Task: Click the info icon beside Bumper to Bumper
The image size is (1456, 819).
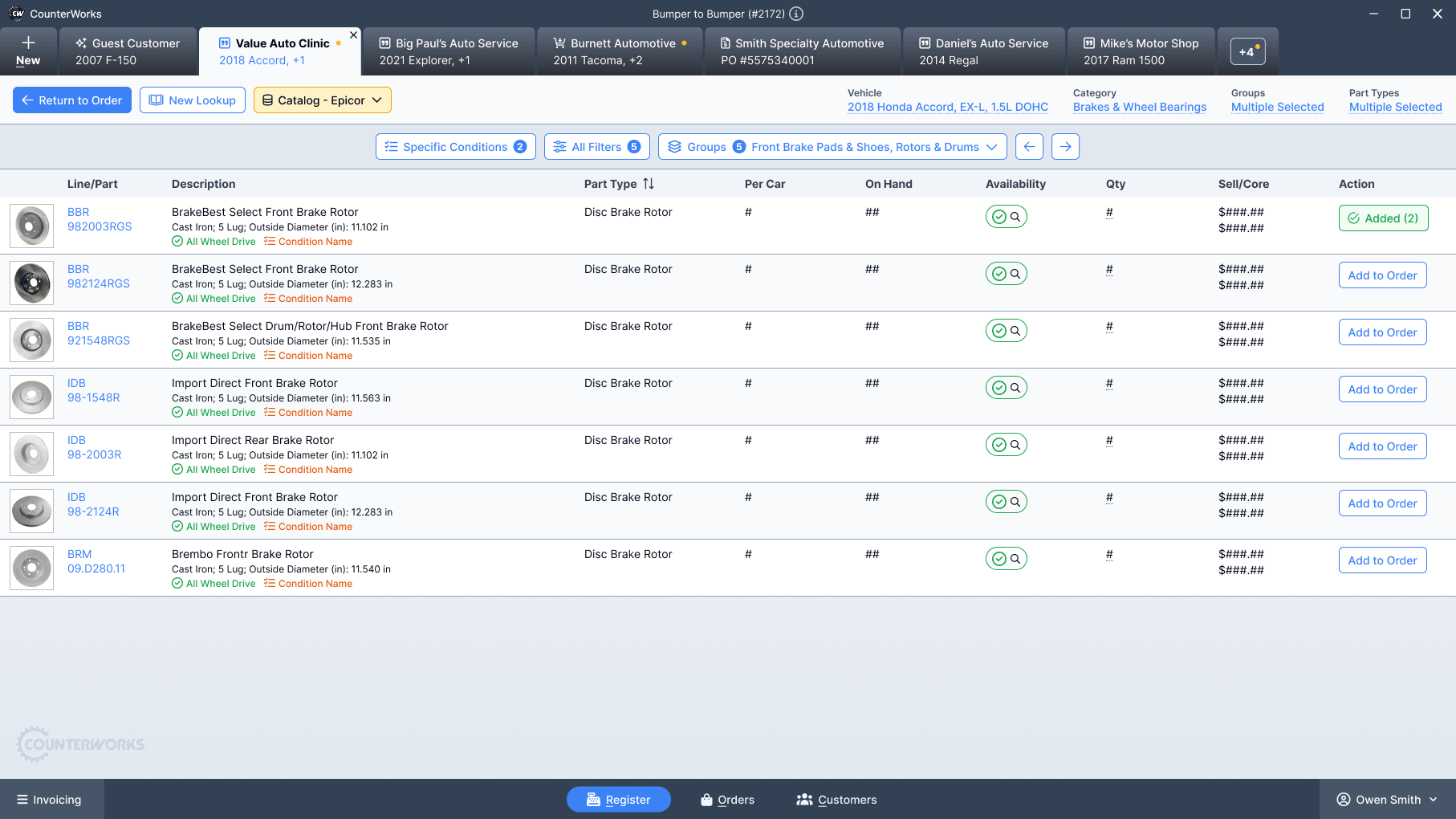Action: (796, 14)
